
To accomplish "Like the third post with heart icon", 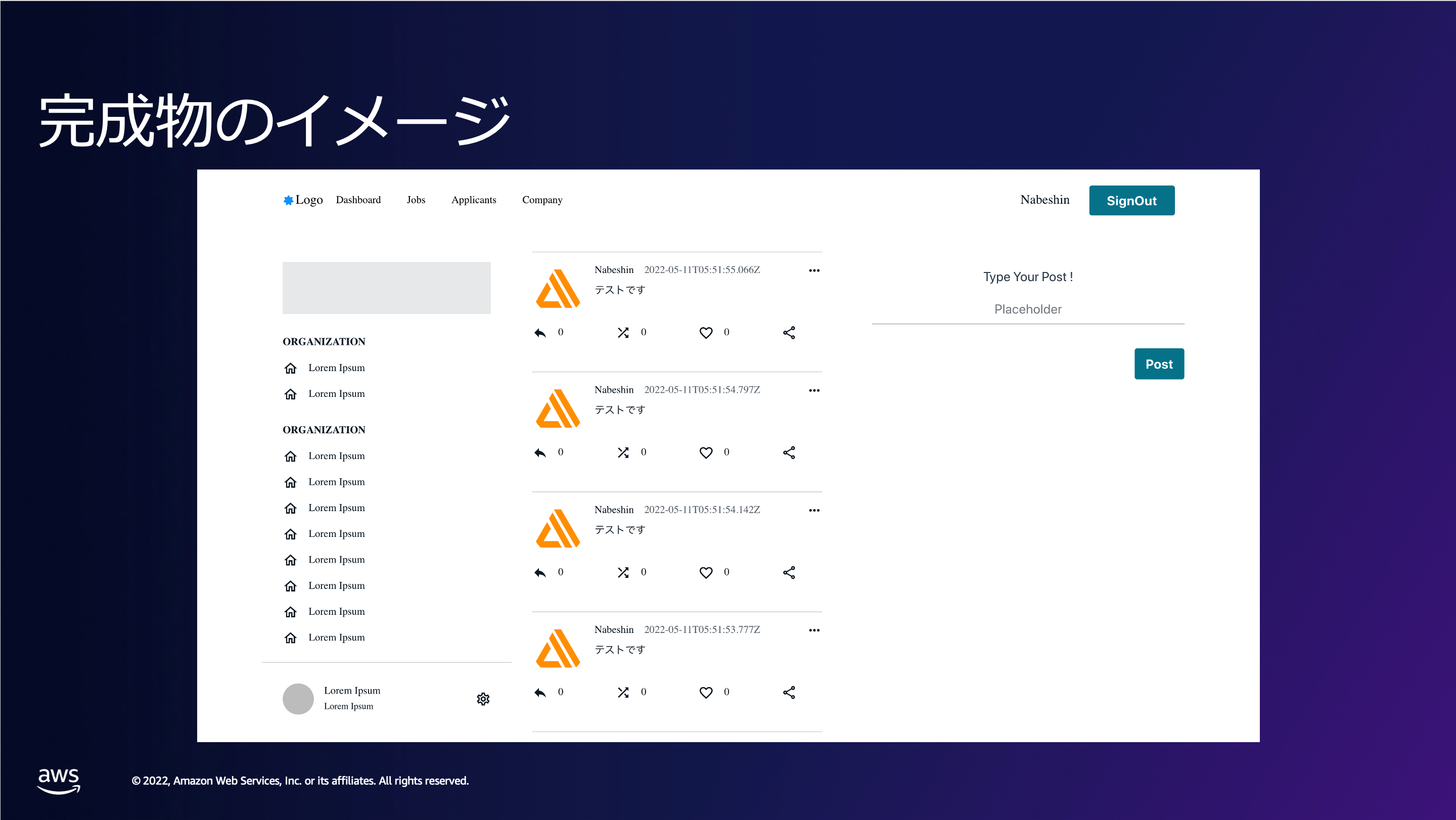I will tap(706, 572).
